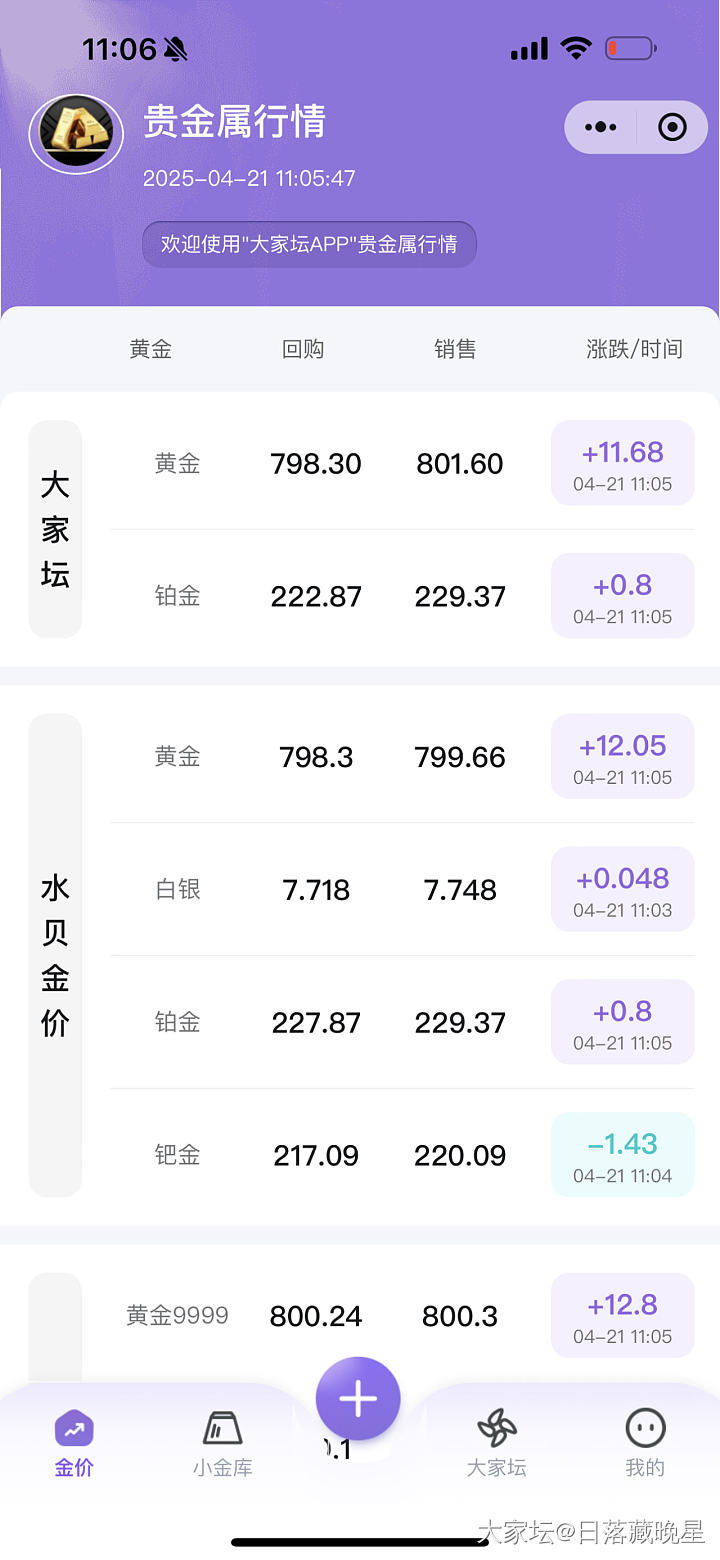
Task: Open the mini-program three-dot menu
Action: (600, 127)
